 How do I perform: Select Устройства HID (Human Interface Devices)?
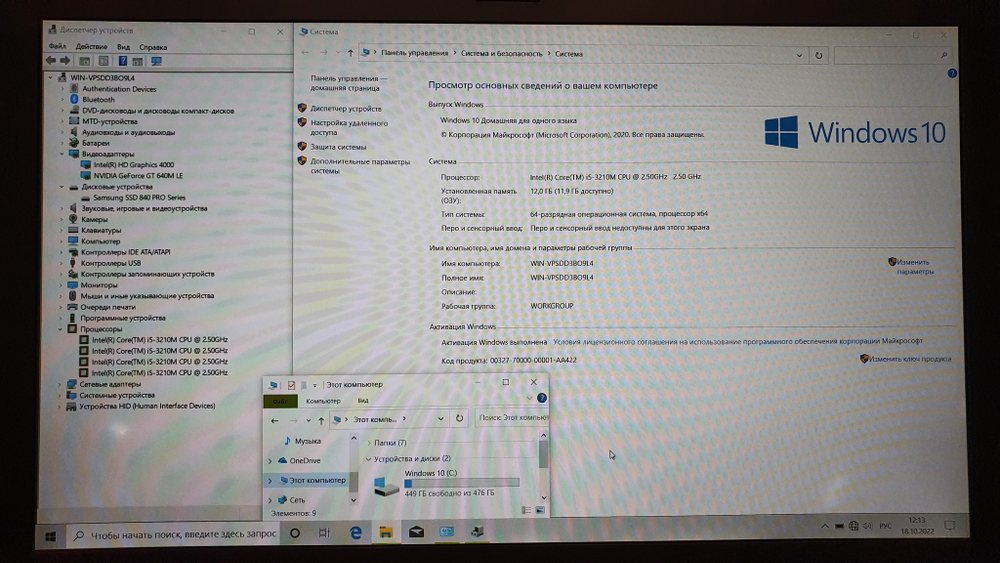click(147, 406)
